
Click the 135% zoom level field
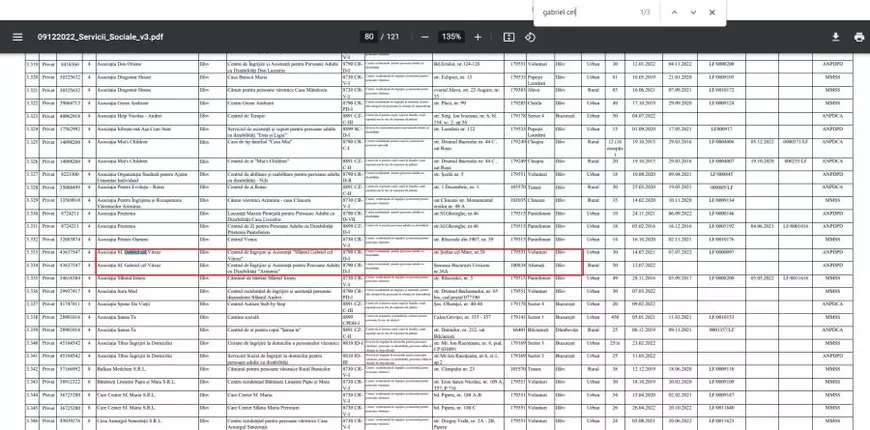click(451, 37)
